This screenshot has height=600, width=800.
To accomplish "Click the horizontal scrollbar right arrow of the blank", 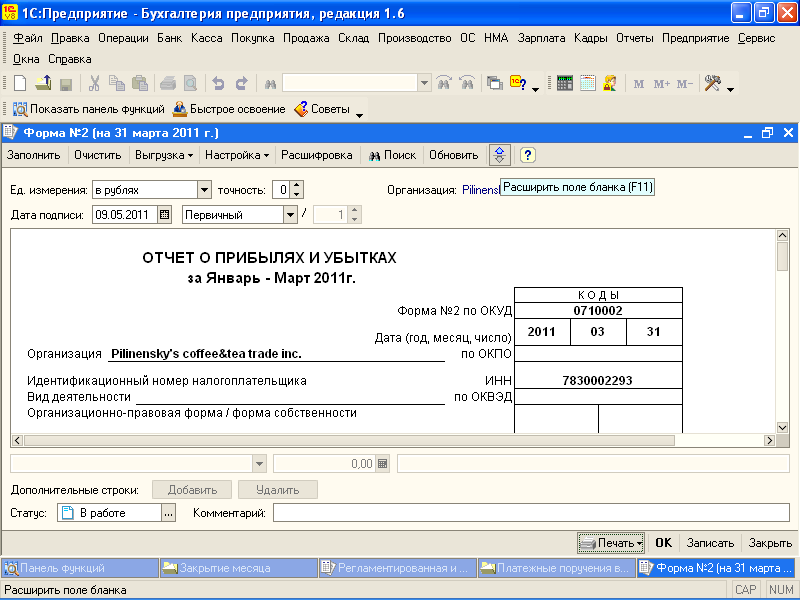I will tap(769, 440).
